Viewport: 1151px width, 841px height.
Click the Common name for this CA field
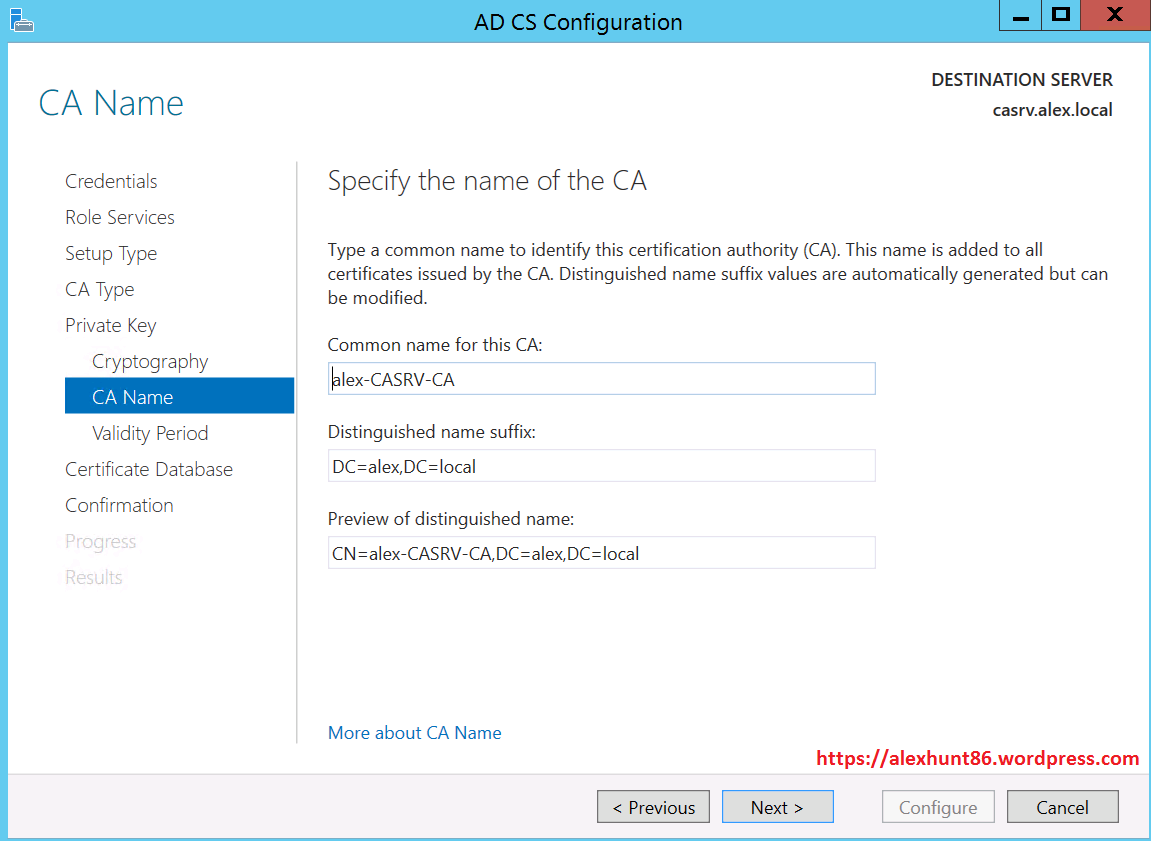(601, 379)
